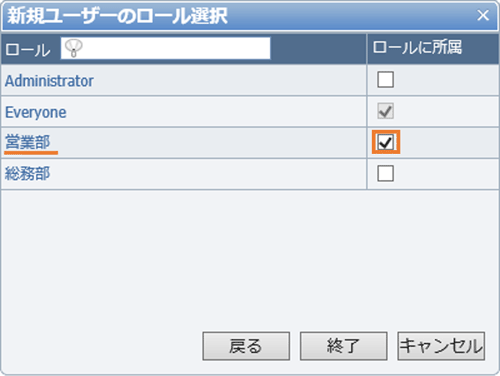
Task: Click the 戻る button
Action: click(246, 346)
